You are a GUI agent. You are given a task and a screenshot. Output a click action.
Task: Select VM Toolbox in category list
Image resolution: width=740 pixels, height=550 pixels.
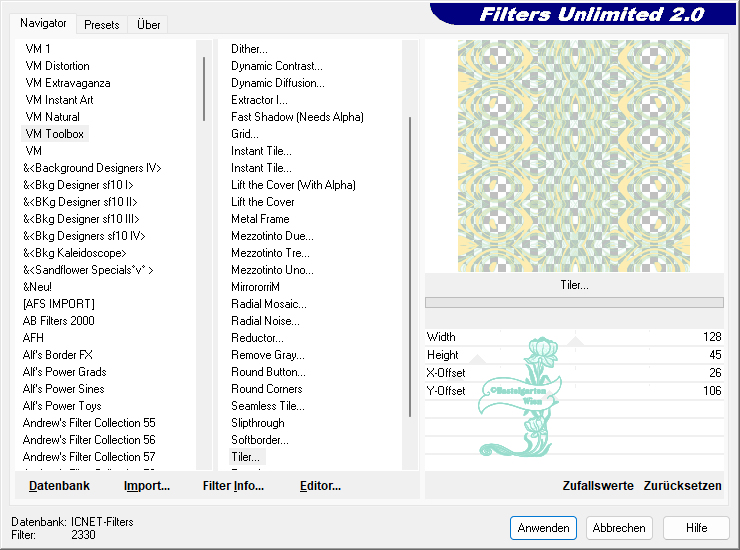point(55,133)
